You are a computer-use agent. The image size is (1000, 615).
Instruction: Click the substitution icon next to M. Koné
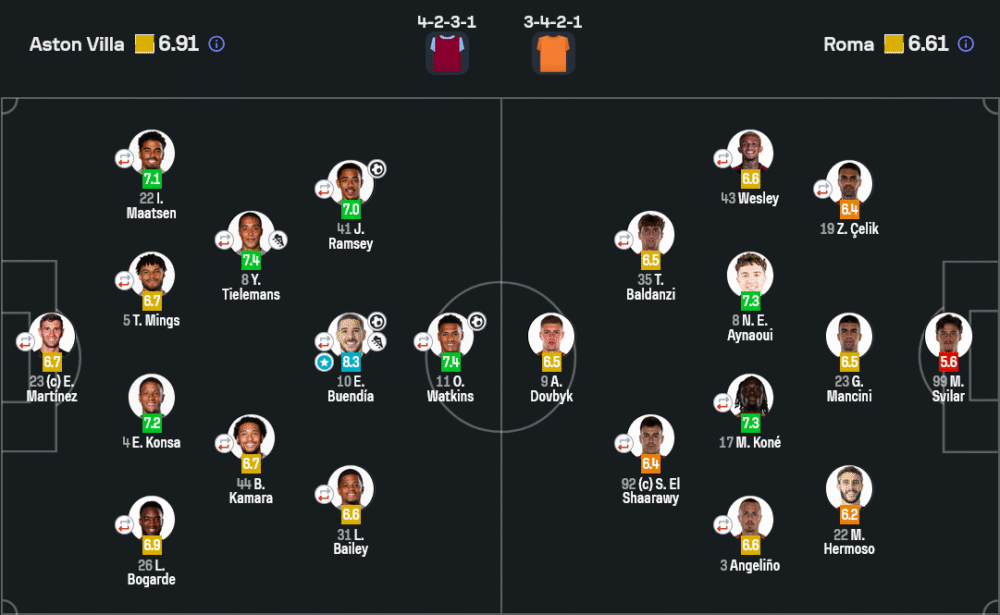point(723,403)
